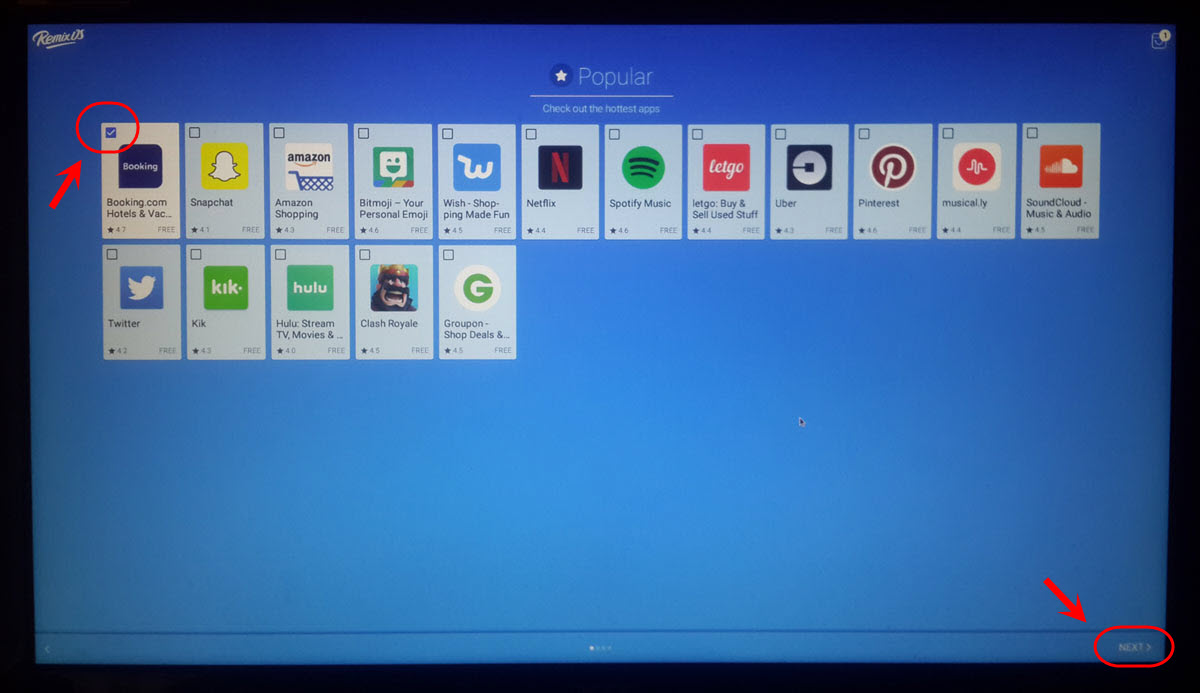Image resolution: width=1200 pixels, height=693 pixels.
Task: Select the SoundCloud checkbox
Action: pos(1031,133)
